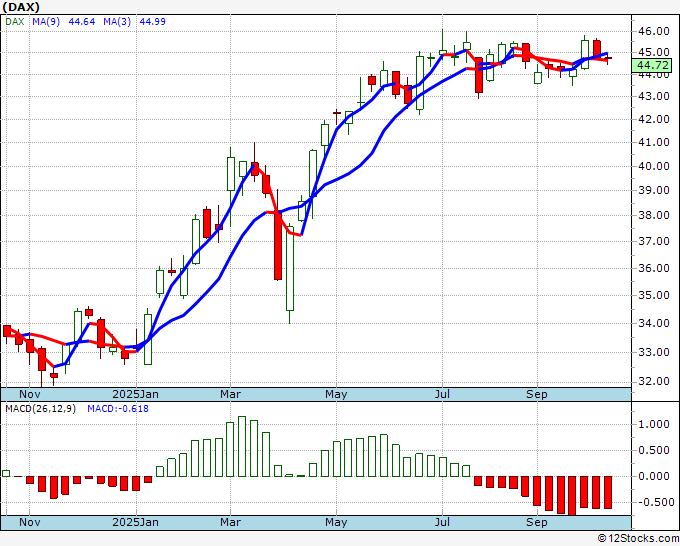The height and width of the screenshot is (546, 680).
Task: Click the 46.00 price axis label
Action: tap(654, 31)
